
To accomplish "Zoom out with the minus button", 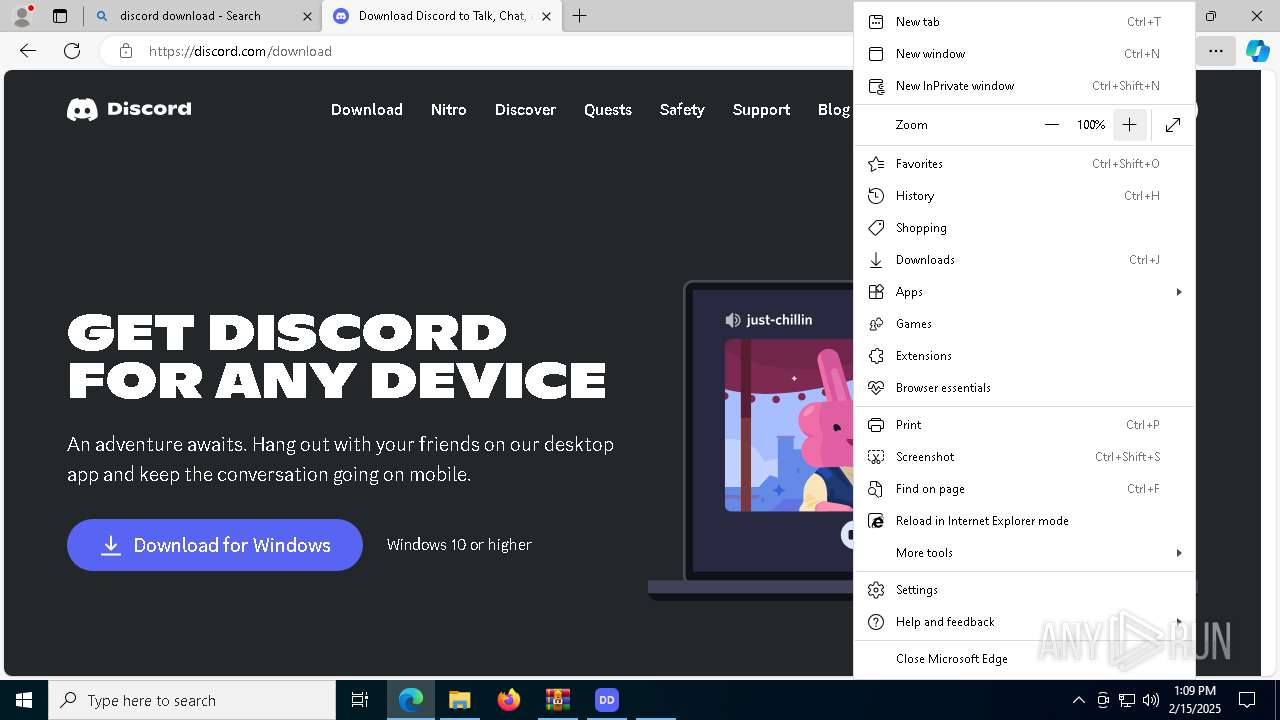I will pos(1051,125).
